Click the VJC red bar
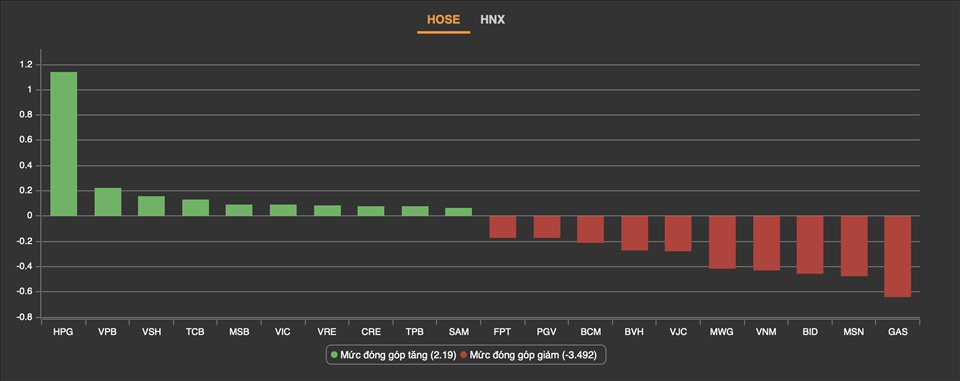This screenshot has width=960, height=381. [678, 233]
